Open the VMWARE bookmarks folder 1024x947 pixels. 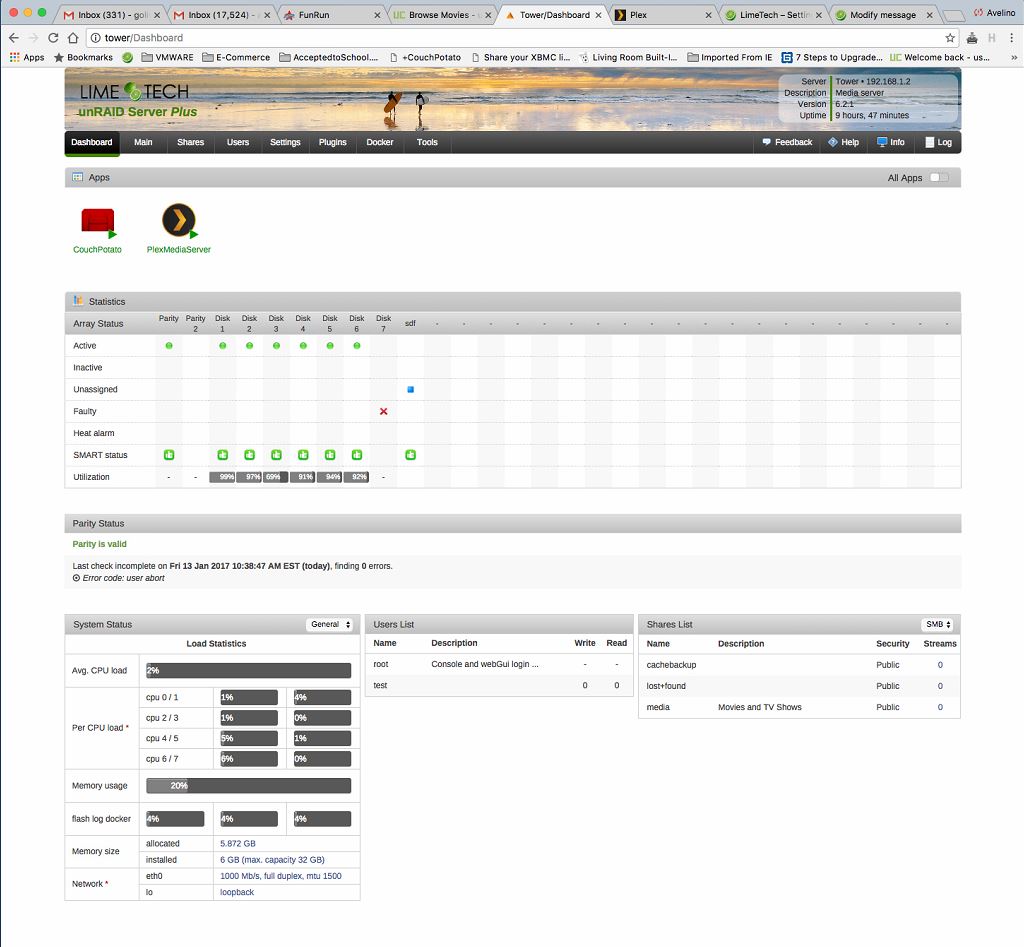pos(168,57)
